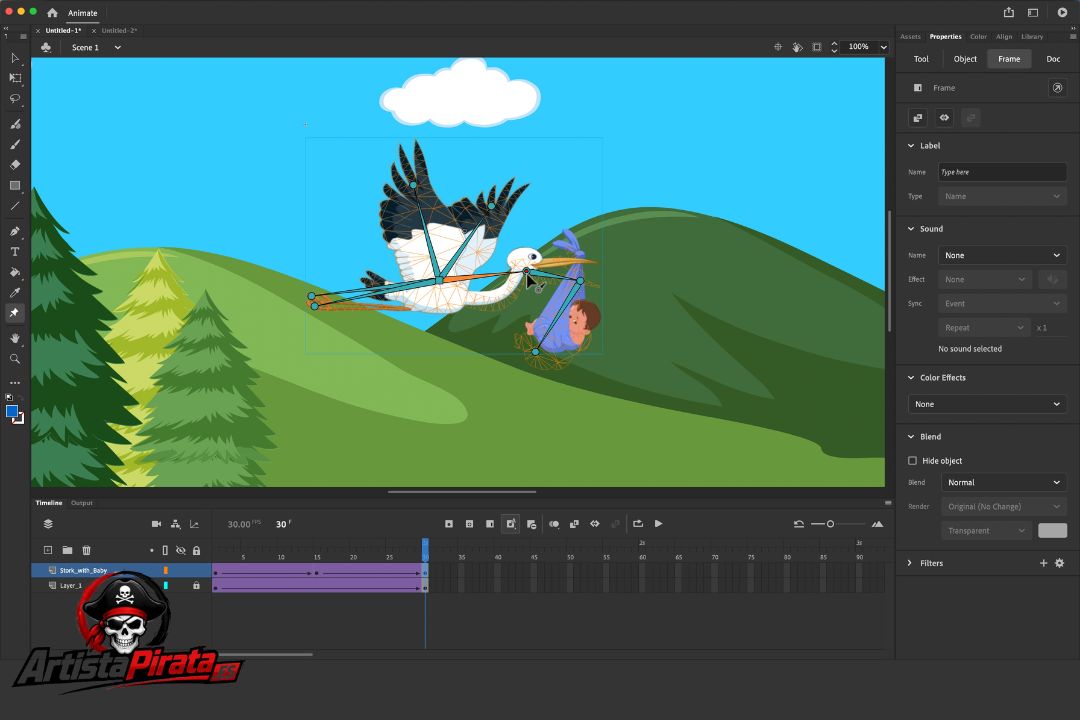
Task: Click the auto keyframe icon
Action: coord(510,524)
